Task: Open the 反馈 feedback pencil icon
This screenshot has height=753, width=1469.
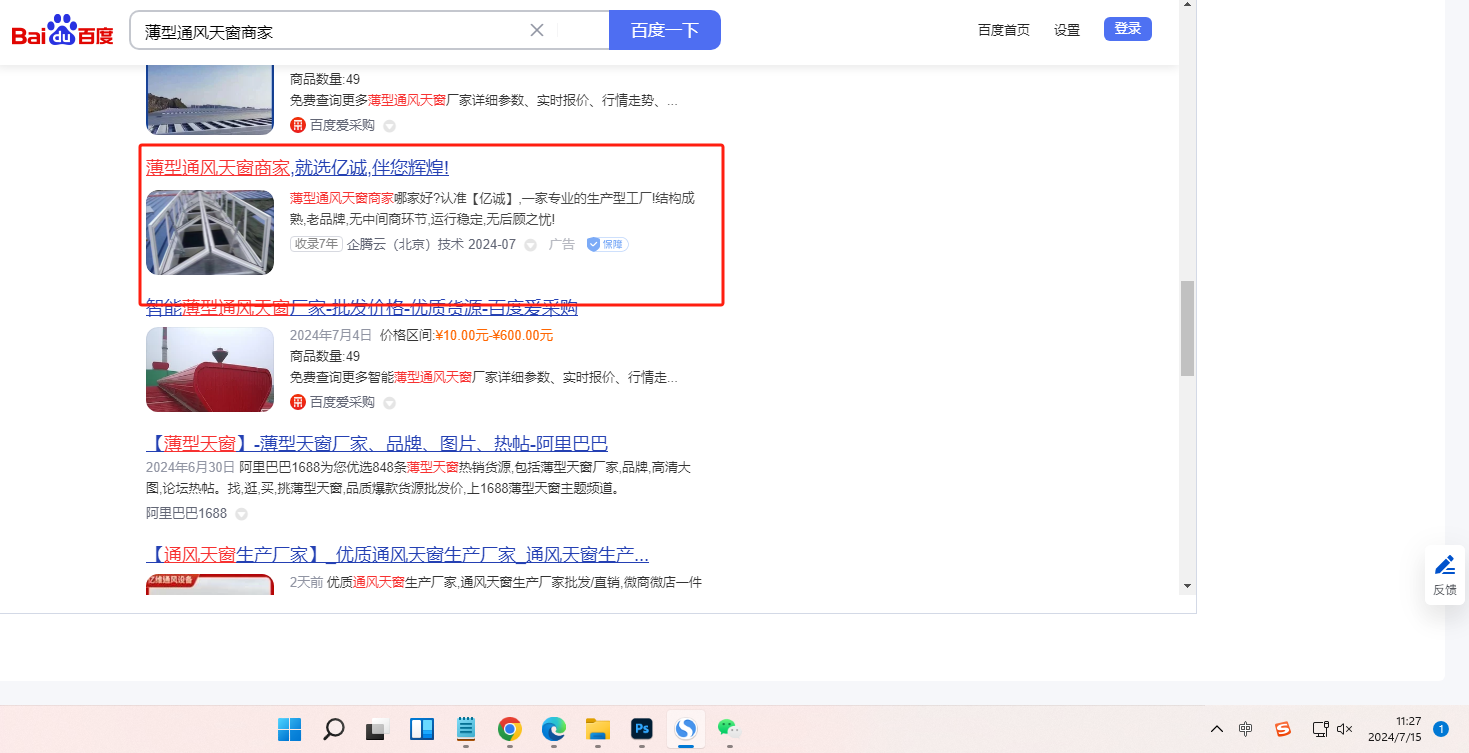Action: 1444,565
